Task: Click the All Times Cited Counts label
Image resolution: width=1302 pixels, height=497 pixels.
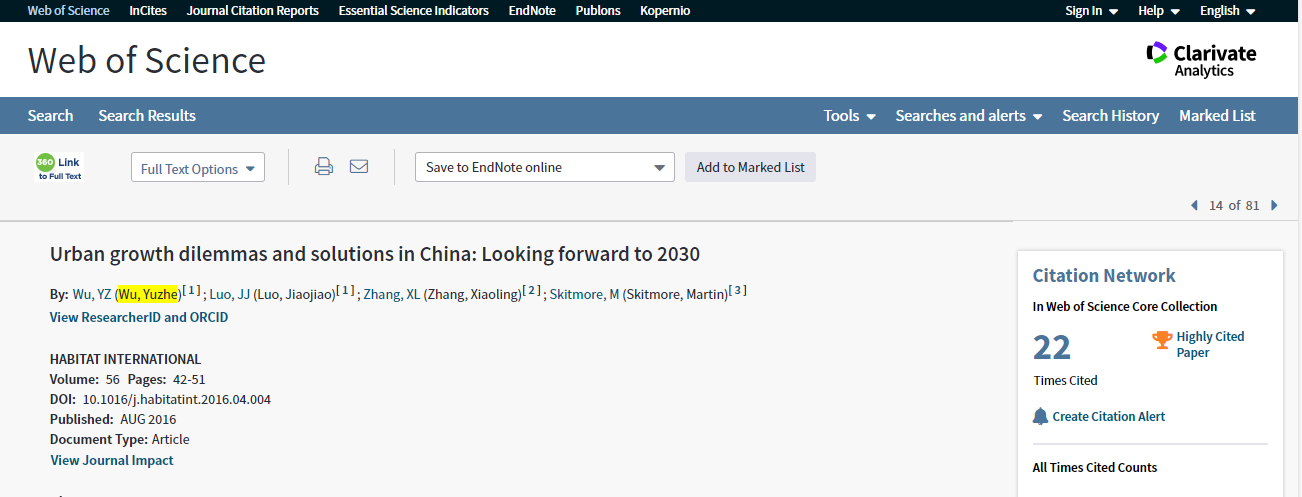Action: (x=1094, y=467)
